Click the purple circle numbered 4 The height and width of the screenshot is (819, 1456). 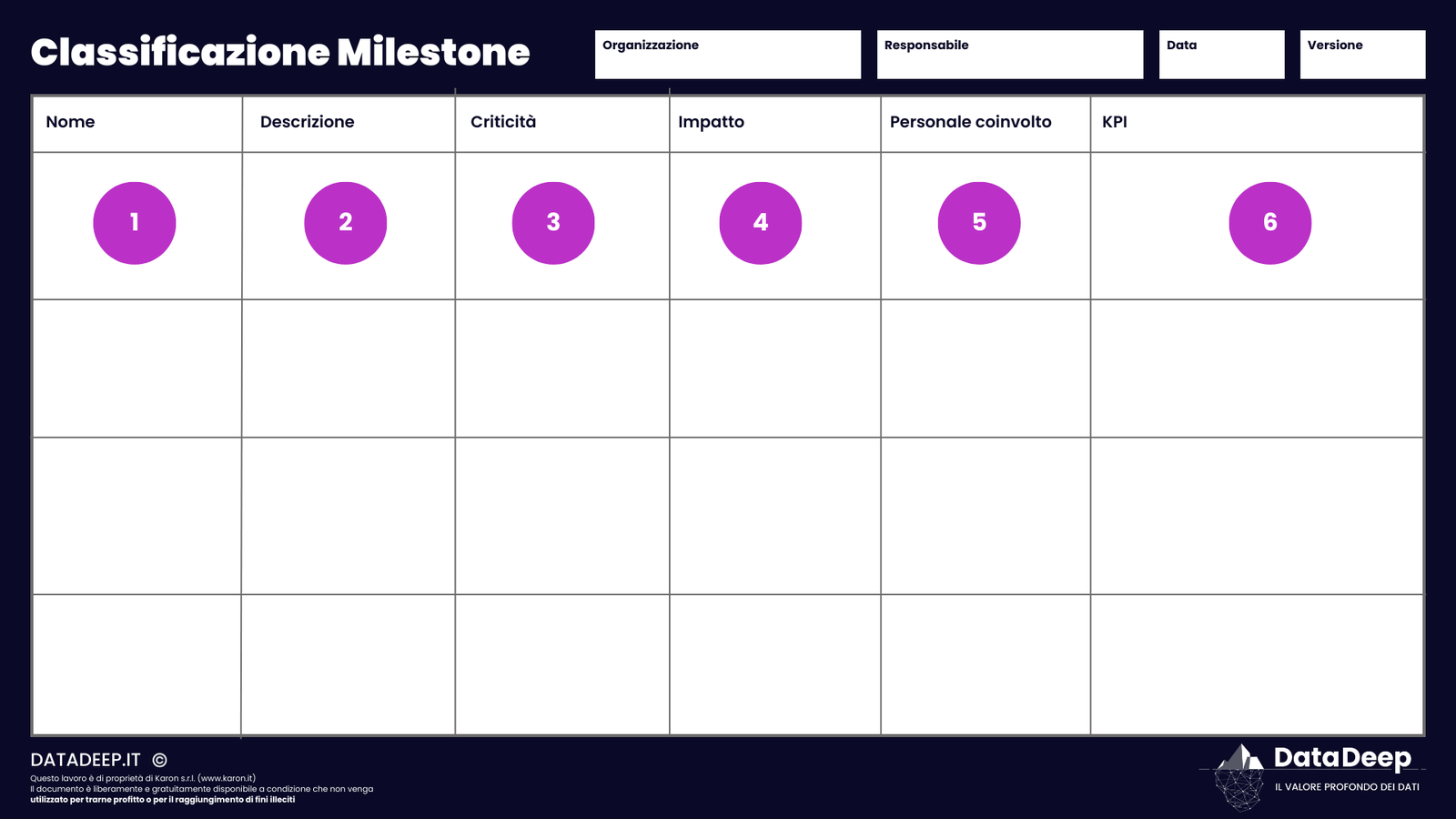click(761, 223)
